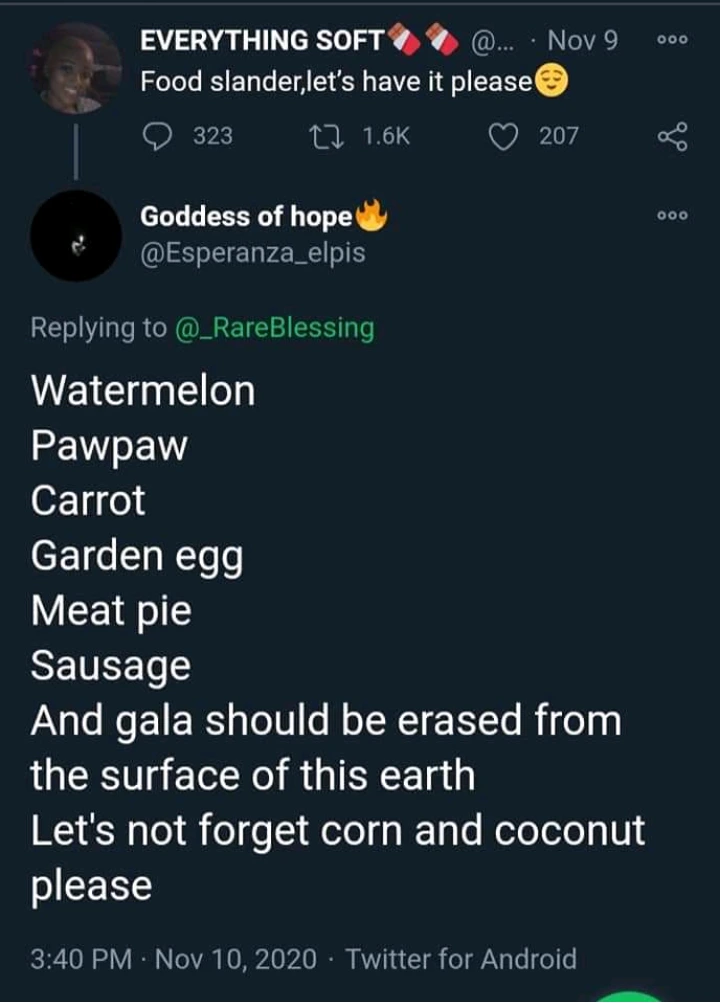Click the 1.6K retweet count
The width and height of the screenshot is (720, 1003).
click(x=386, y=135)
